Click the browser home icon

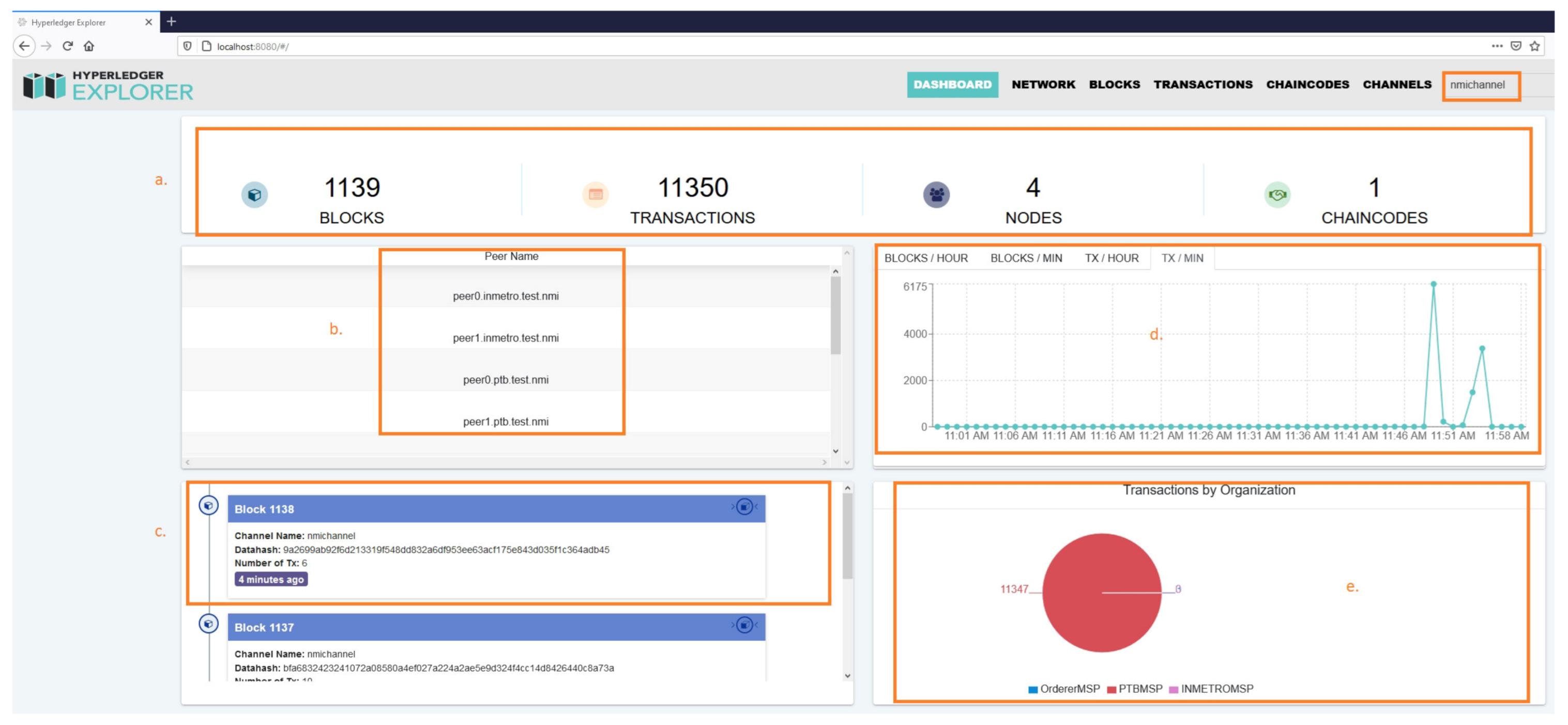[89, 46]
